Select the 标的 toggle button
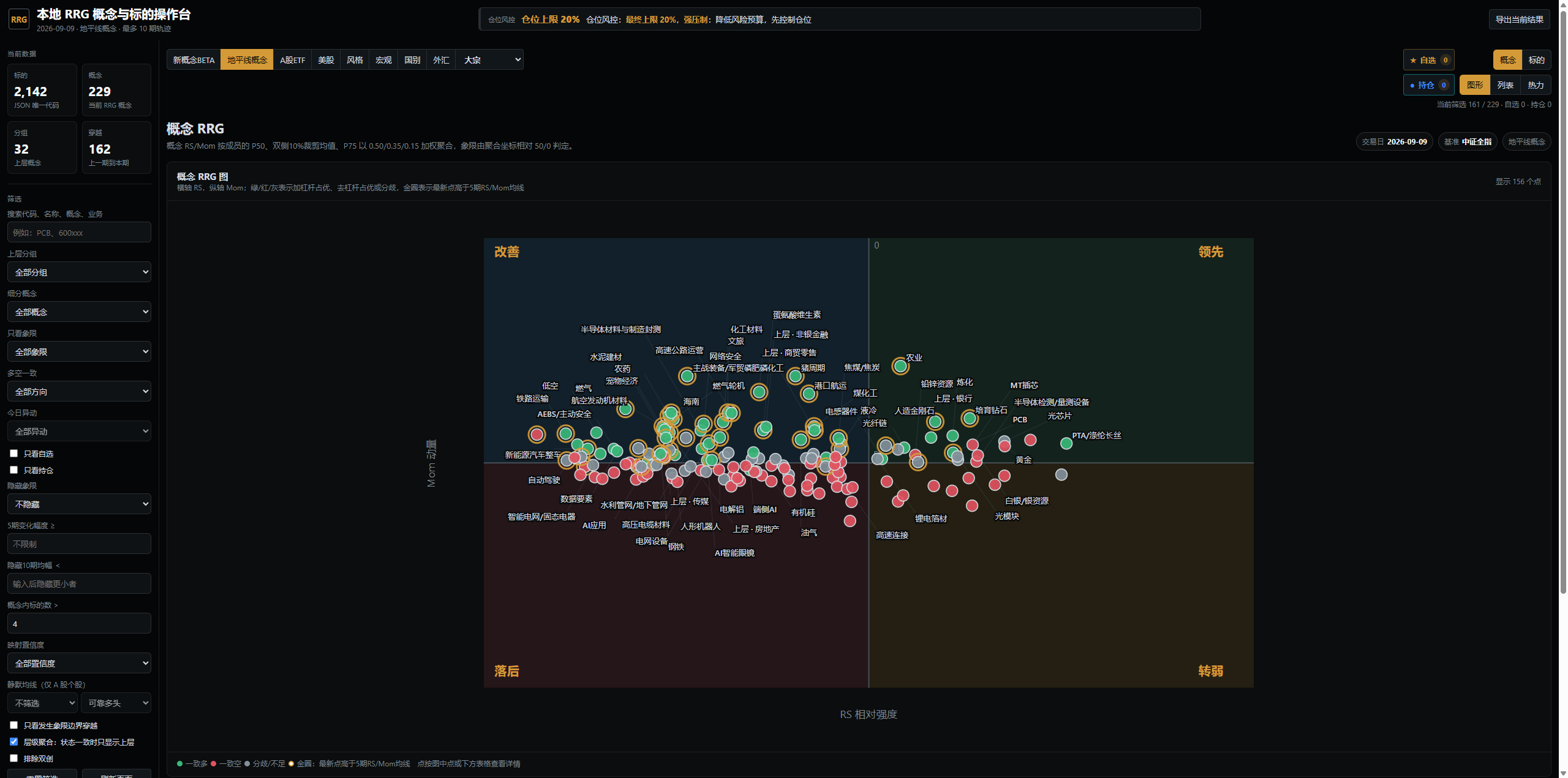Screen dimensions: 1568x778 1536,60
